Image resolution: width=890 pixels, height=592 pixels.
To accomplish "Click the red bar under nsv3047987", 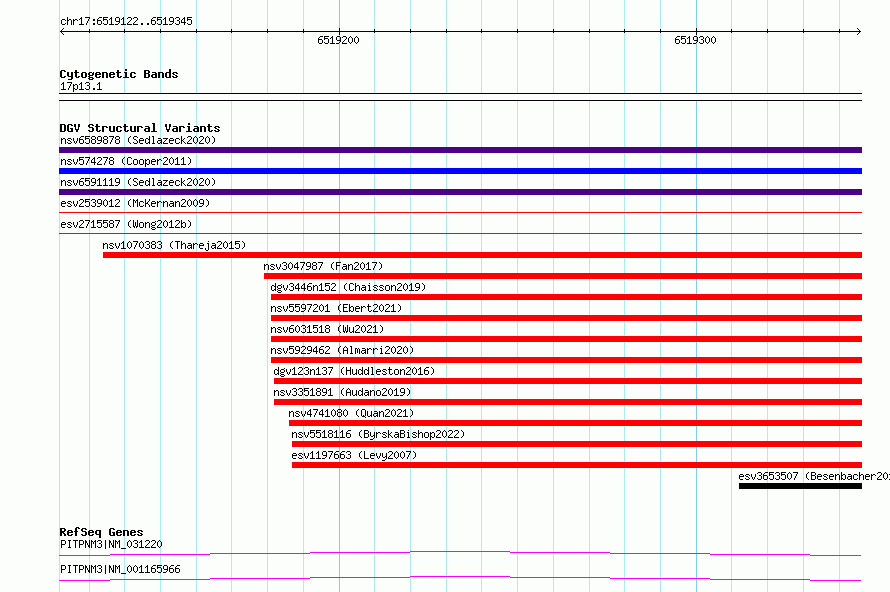I will pos(563,276).
